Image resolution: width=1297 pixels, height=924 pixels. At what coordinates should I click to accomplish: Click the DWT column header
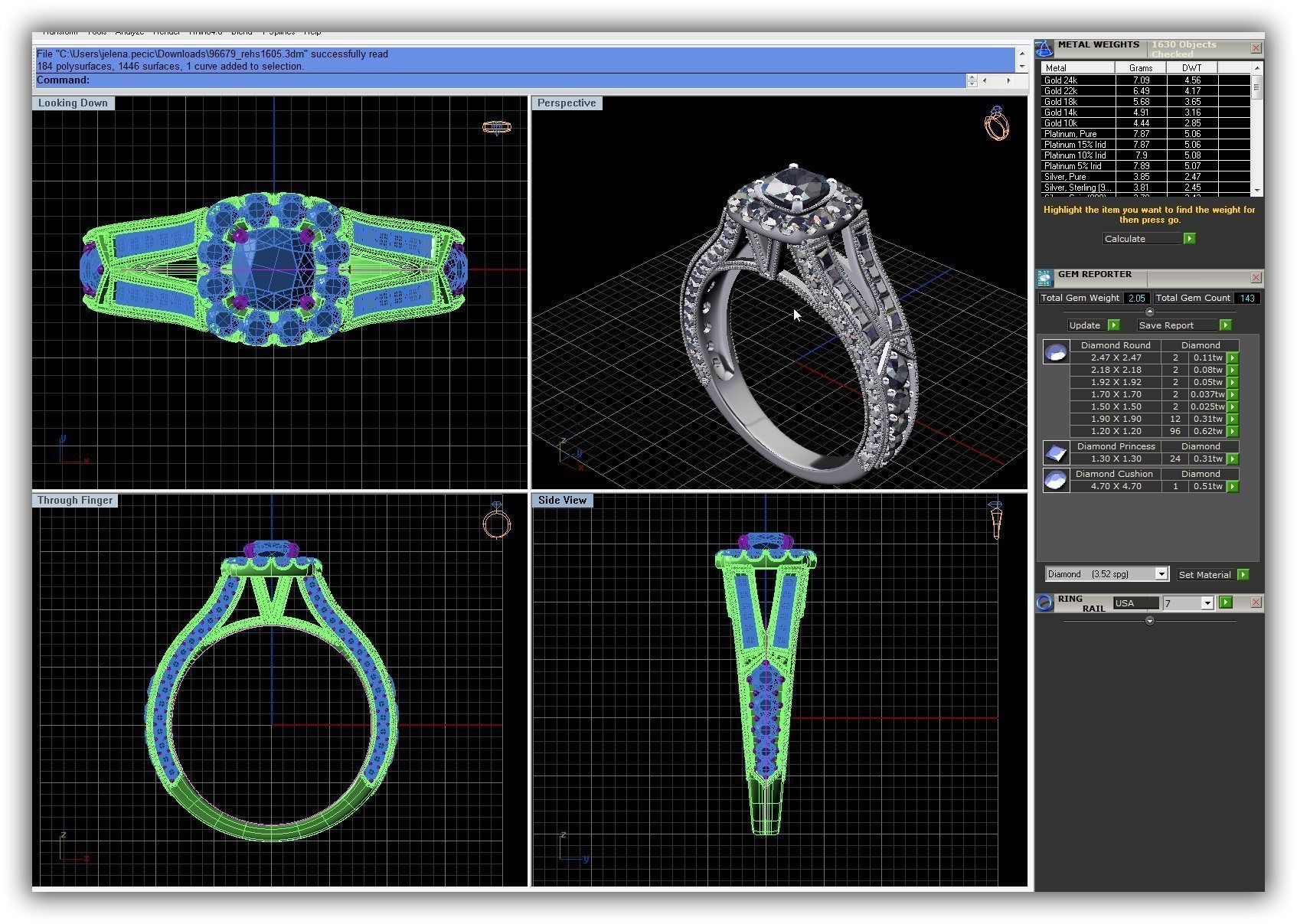click(x=1192, y=68)
